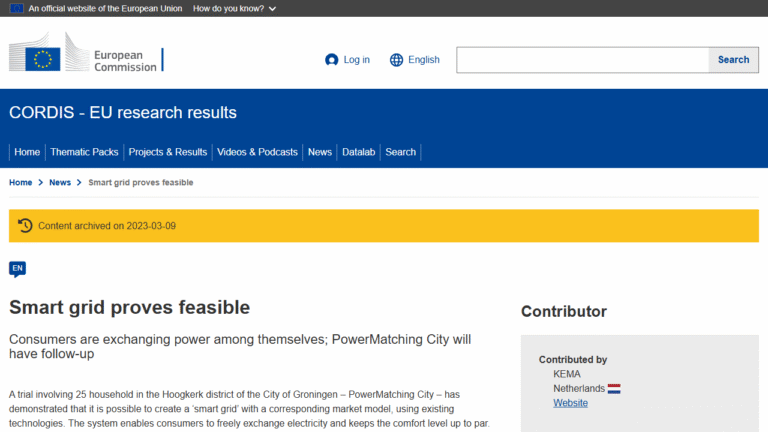Click the globe language icon
Viewport: 768px width, 432px height.
coord(397,60)
